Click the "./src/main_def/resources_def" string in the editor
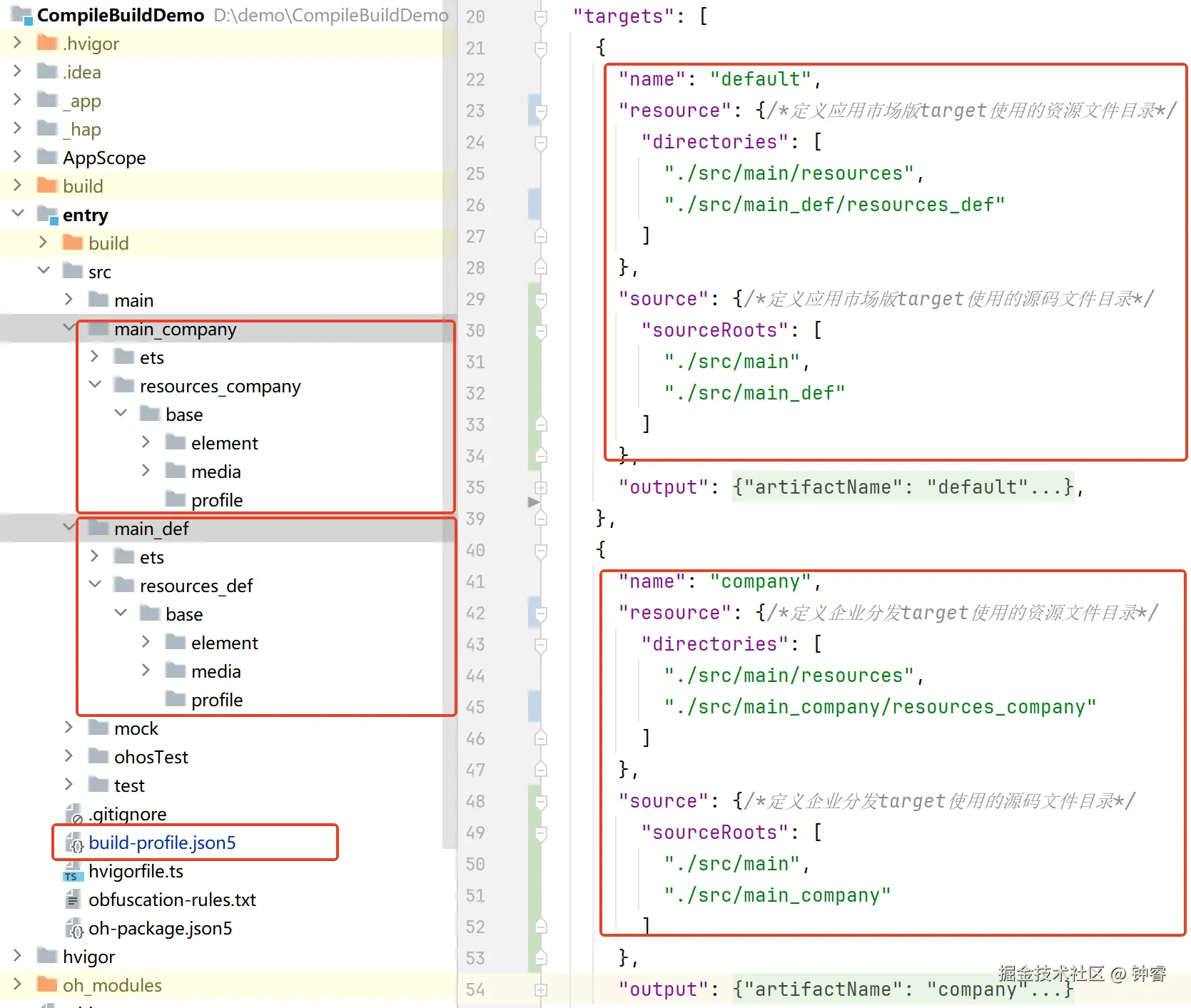Viewport: 1191px width, 1008px height. pyautogui.click(x=834, y=205)
